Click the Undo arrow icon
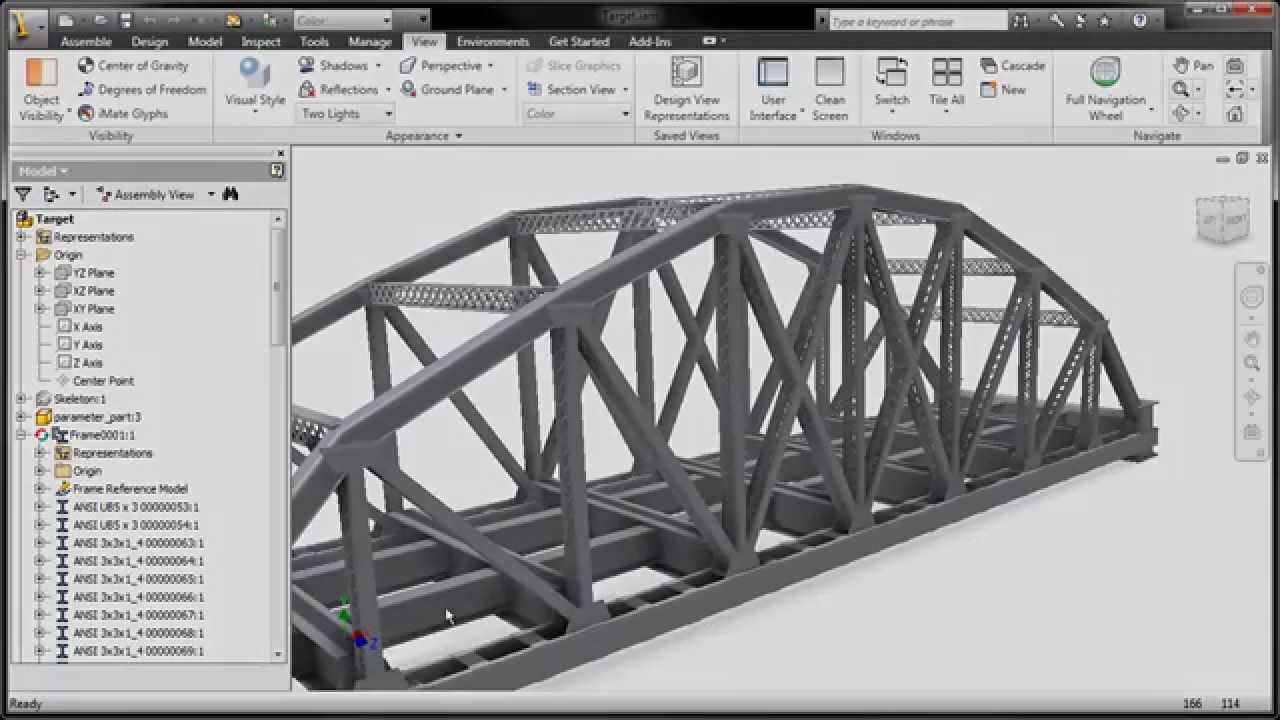1280x720 pixels. (x=151, y=20)
